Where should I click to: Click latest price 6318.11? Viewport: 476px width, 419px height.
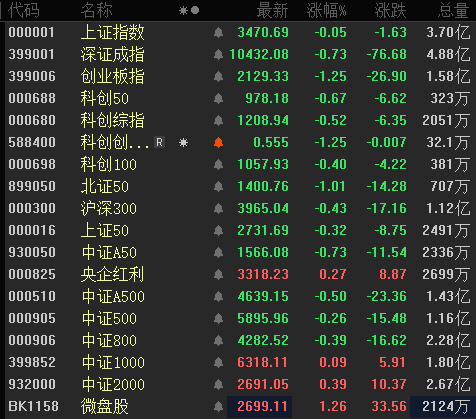click(262, 363)
